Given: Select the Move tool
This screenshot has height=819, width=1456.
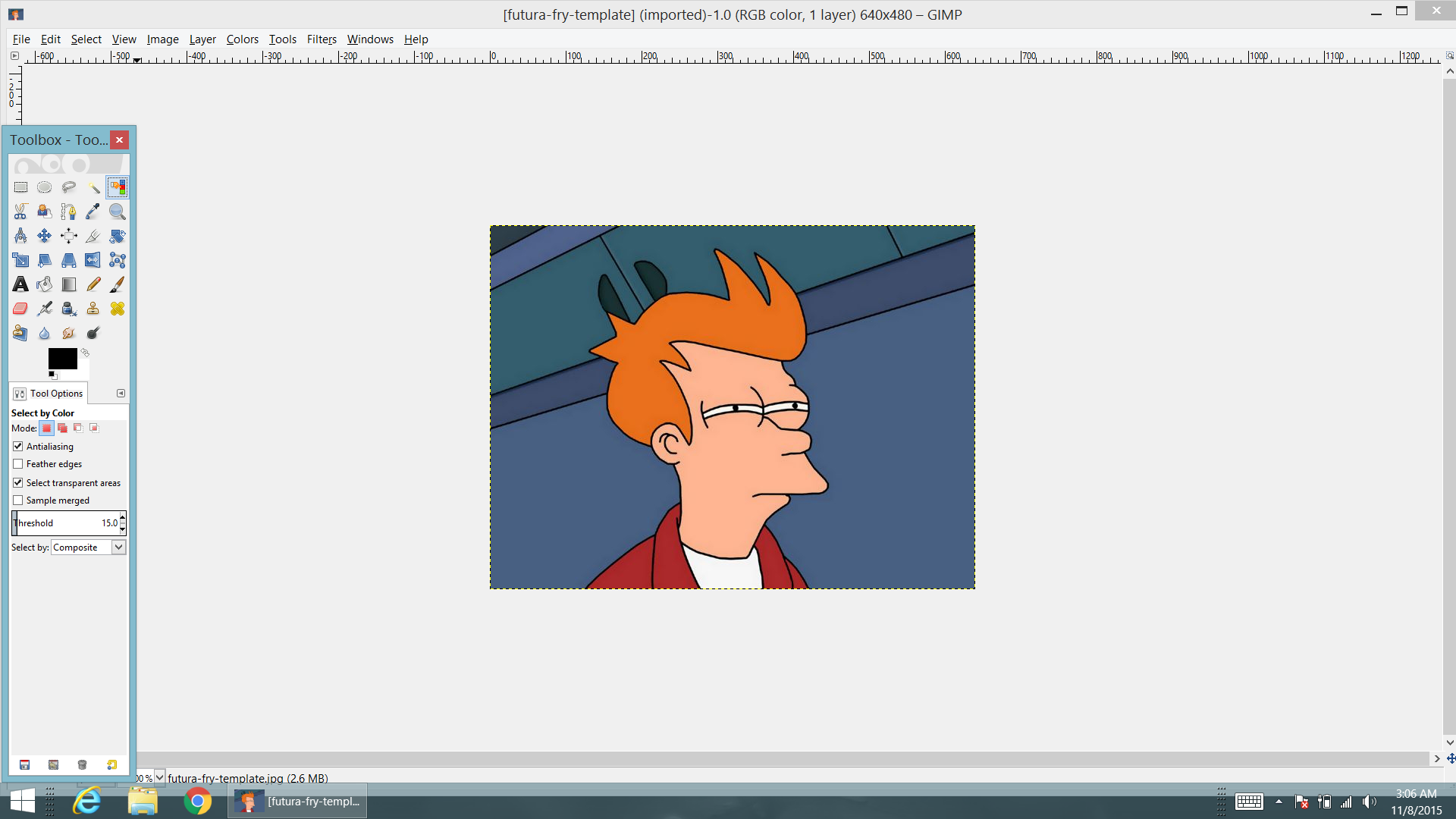Looking at the screenshot, I should point(45,236).
